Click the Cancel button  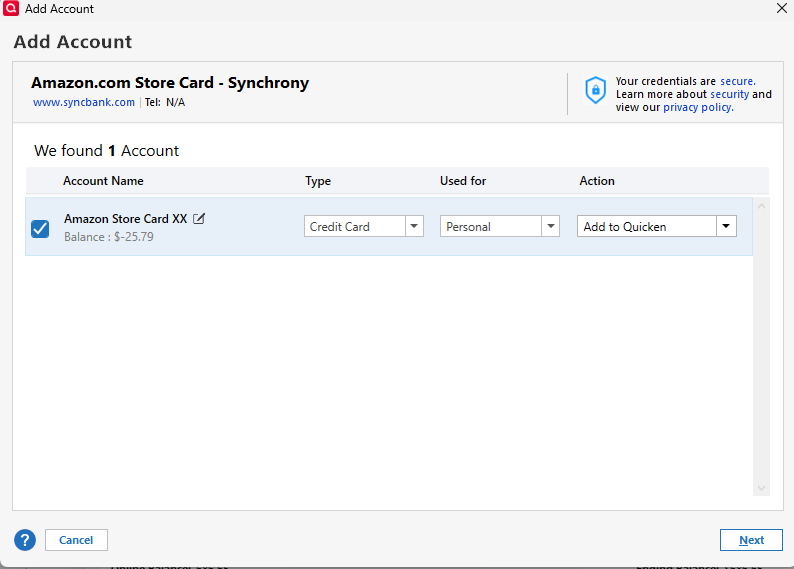click(x=76, y=540)
